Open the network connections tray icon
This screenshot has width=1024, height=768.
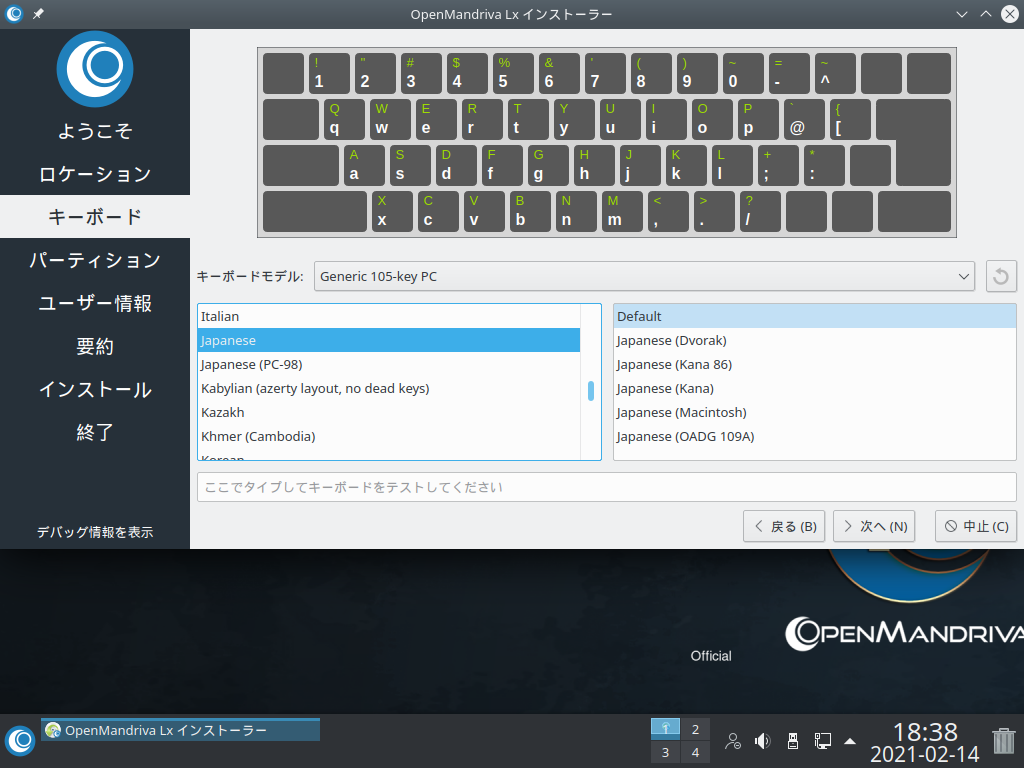[x=823, y=741]
